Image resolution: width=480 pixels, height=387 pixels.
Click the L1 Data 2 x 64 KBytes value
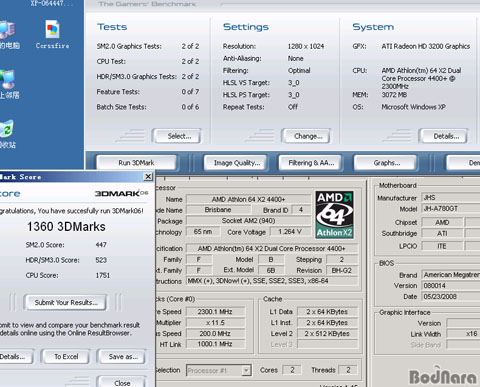tap(327, 312)
